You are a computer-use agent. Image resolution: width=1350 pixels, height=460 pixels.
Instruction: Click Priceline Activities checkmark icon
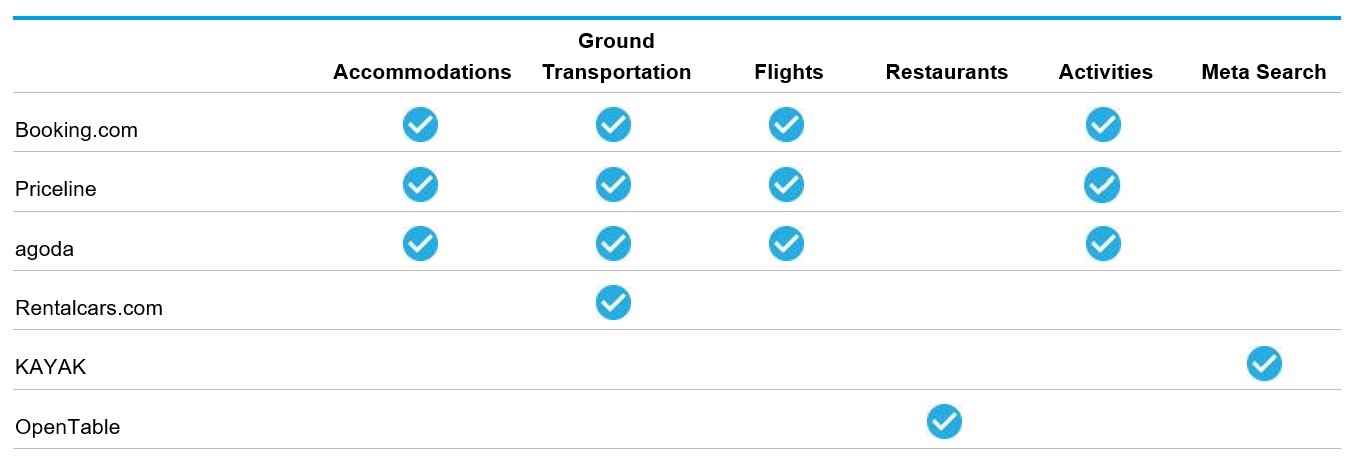point(1103,185)
